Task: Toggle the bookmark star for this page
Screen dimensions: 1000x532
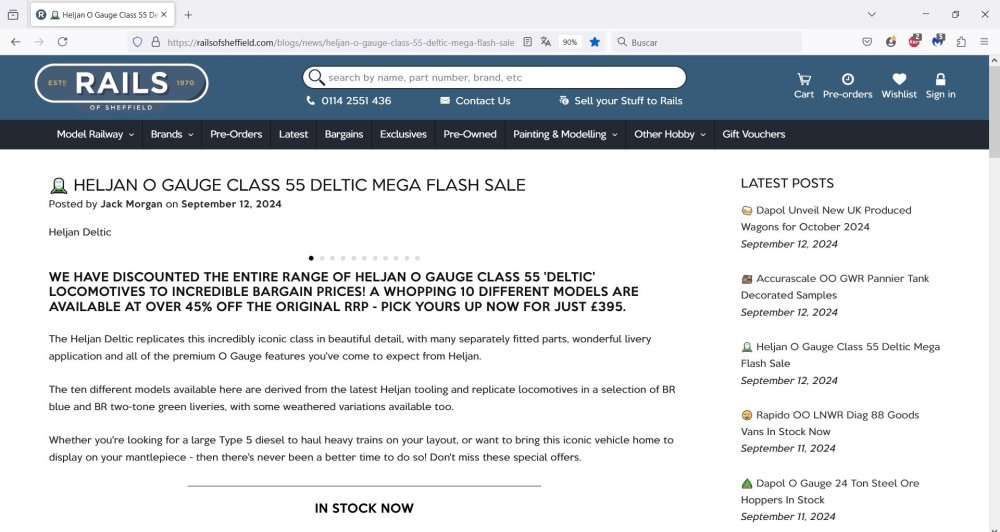Action: click(x=595, y=42)
